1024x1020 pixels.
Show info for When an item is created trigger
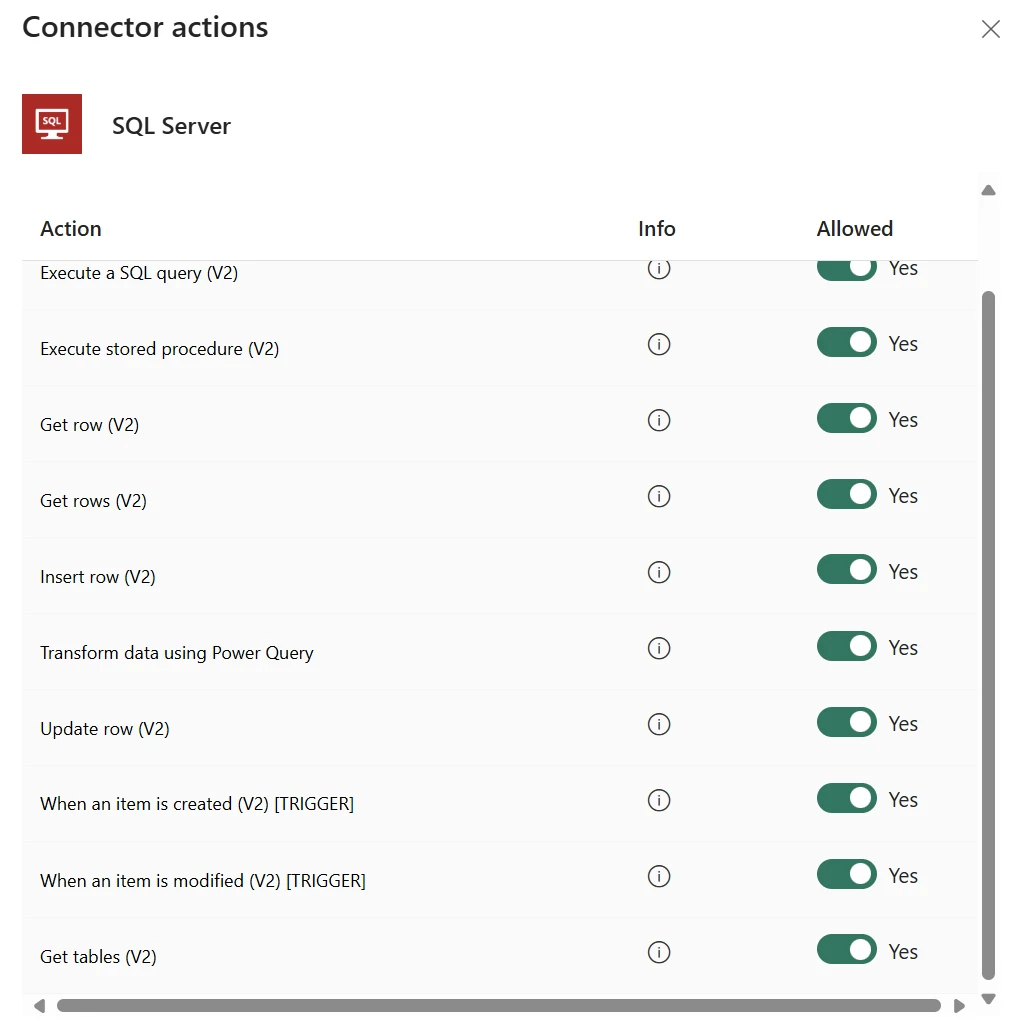(658, 800)
